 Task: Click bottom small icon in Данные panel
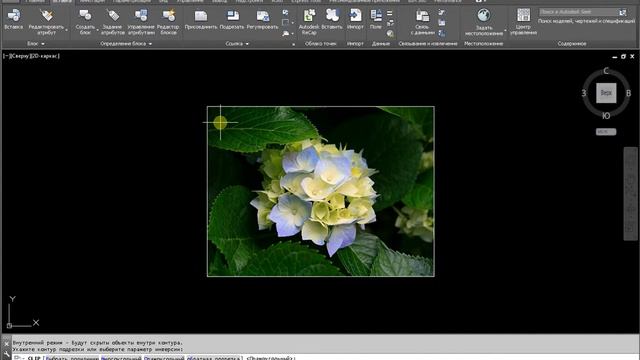click(391, 33)
